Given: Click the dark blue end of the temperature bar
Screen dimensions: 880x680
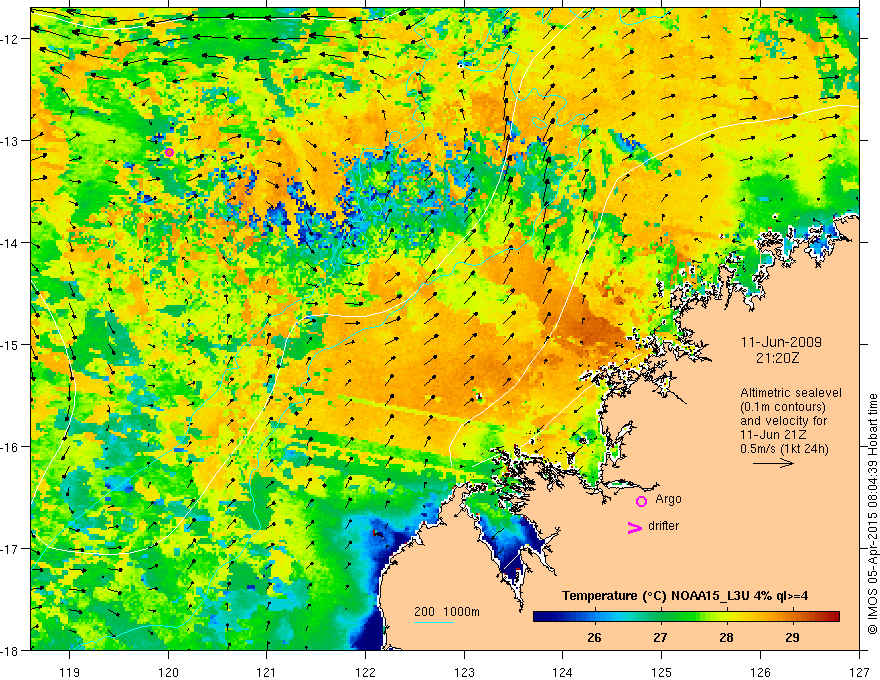Looking at the screenshot, I should point(540,617).
